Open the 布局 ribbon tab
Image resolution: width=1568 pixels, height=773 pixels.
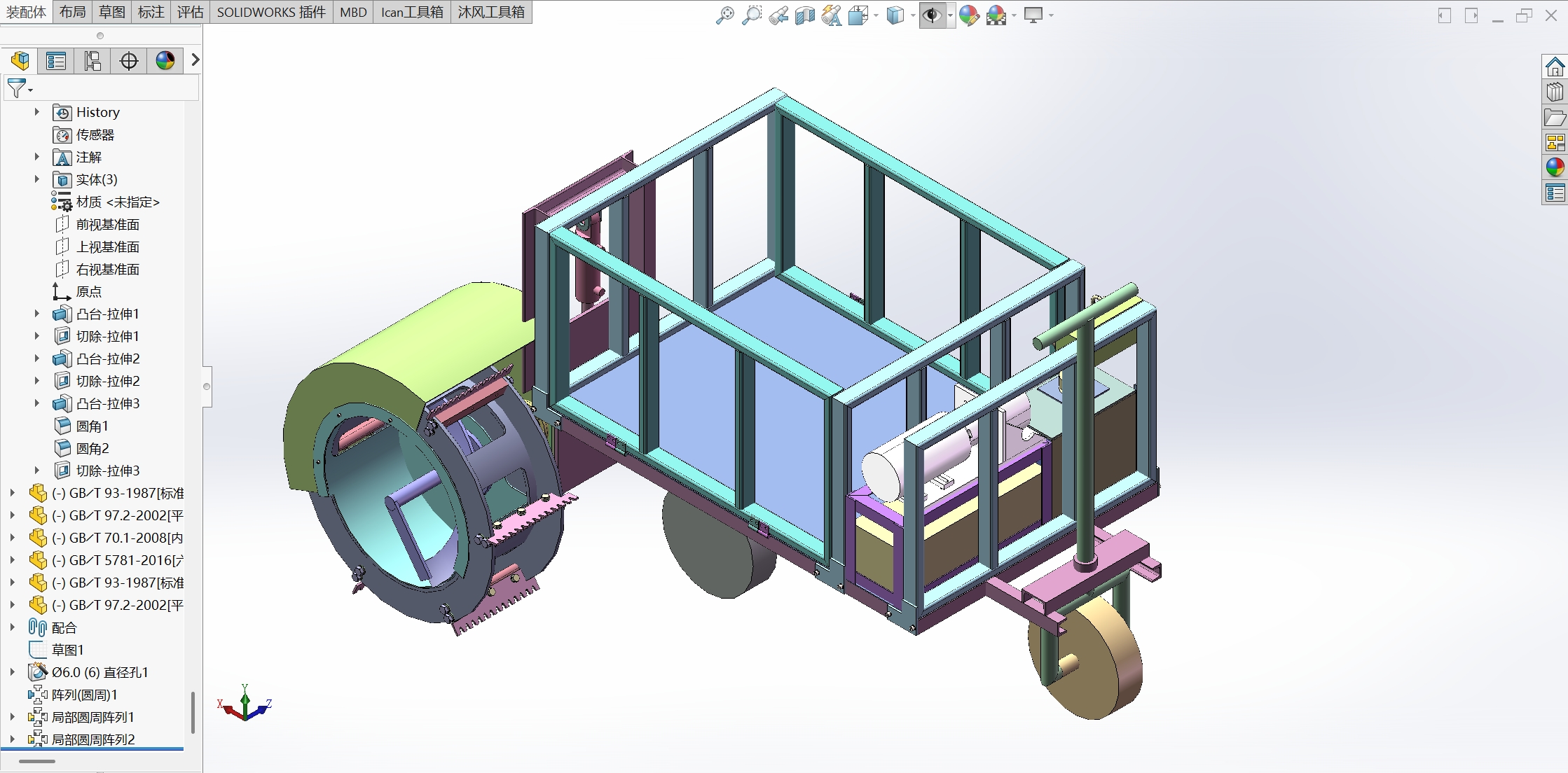coord(72,12)
